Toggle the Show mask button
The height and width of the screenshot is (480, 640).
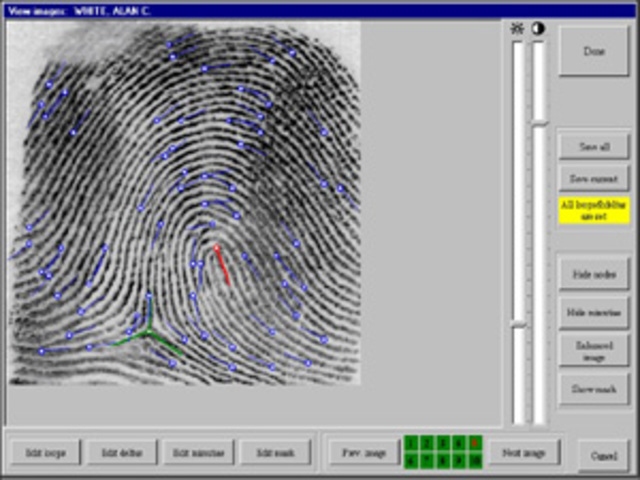[x=594, y=389]
